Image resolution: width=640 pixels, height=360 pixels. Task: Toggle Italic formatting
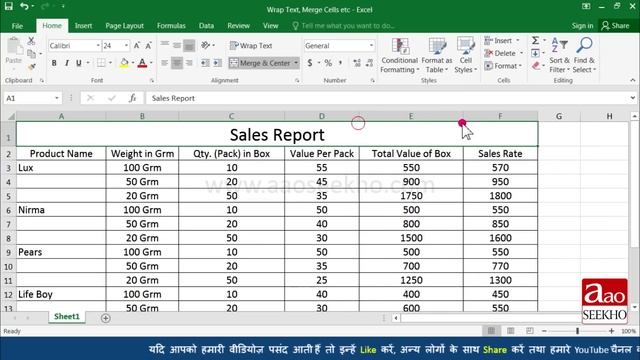[67, 63]
